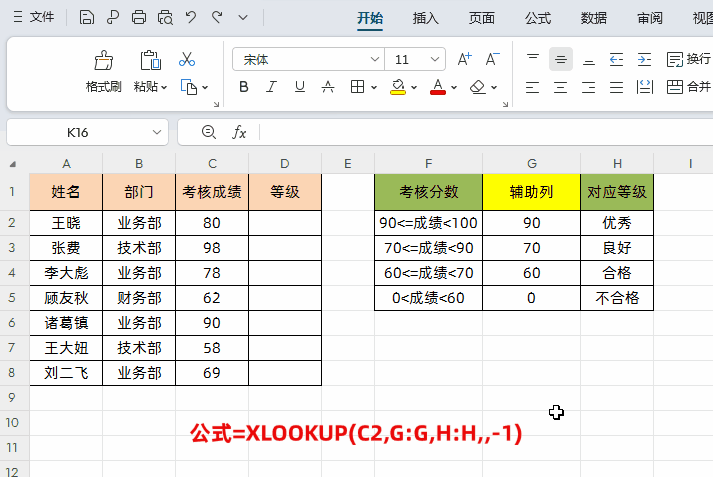Expand the font size dropdown showing 11
This screenshot has height=477, width=713.
(x=435, y=60)
